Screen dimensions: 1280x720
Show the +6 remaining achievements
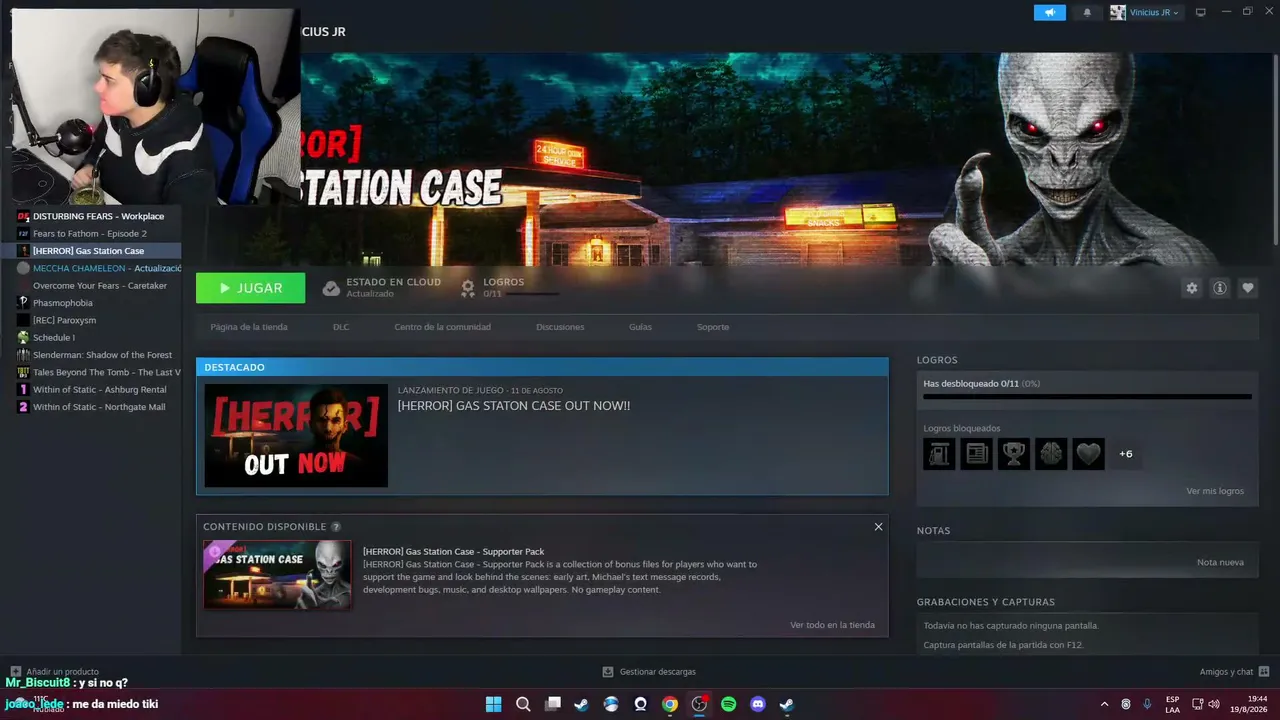(1126, 454)
